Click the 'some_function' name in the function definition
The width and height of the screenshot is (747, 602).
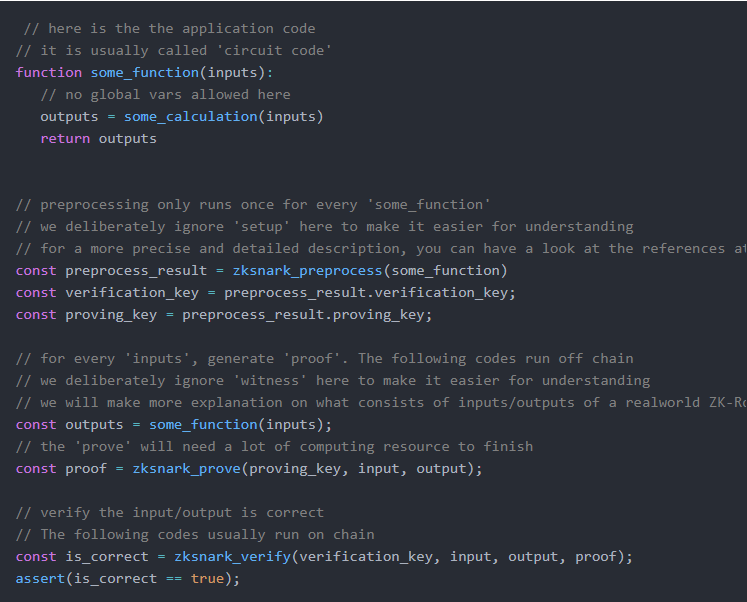click(145, 73)
